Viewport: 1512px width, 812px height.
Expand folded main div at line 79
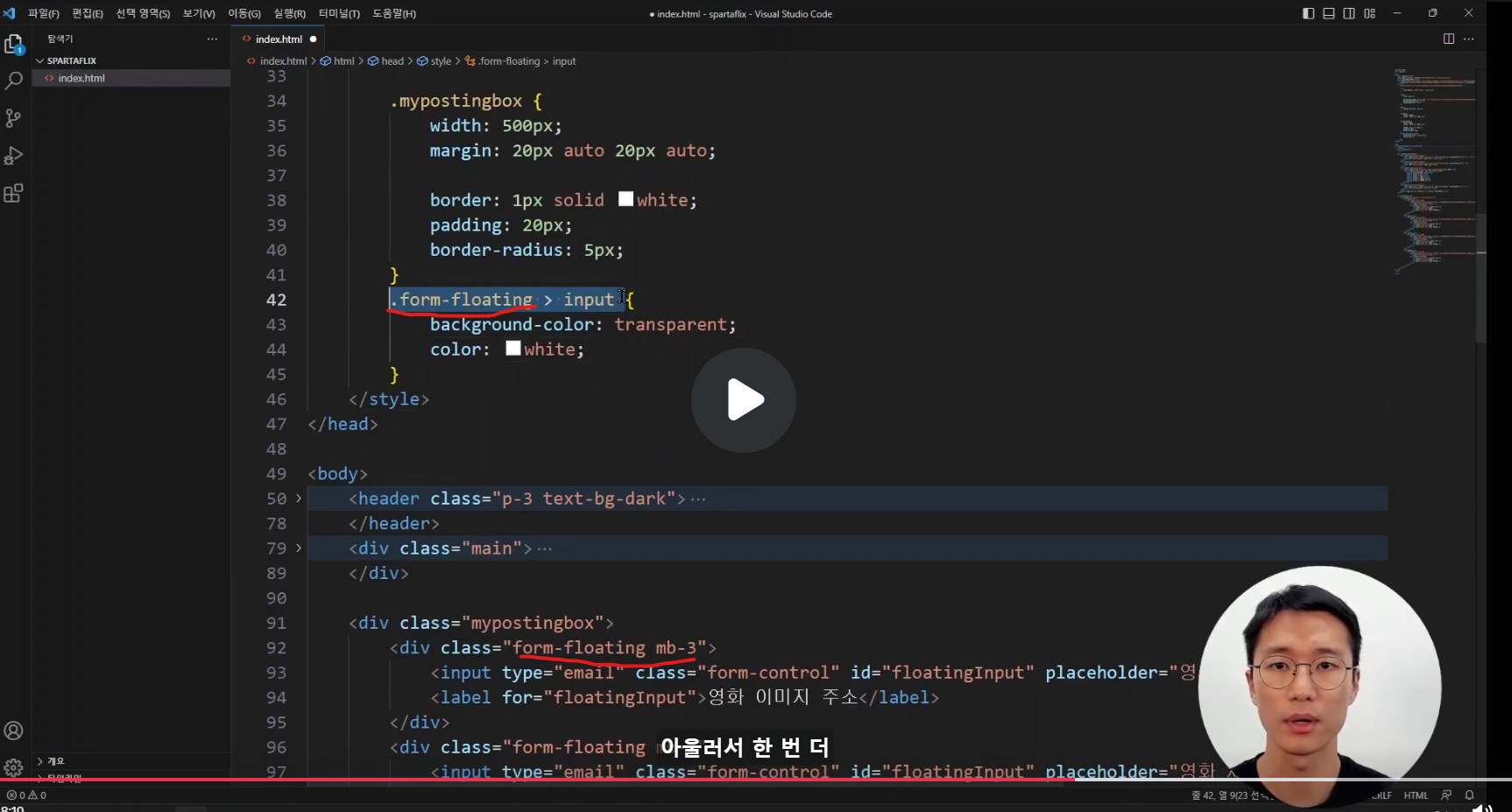click(299, 548)
